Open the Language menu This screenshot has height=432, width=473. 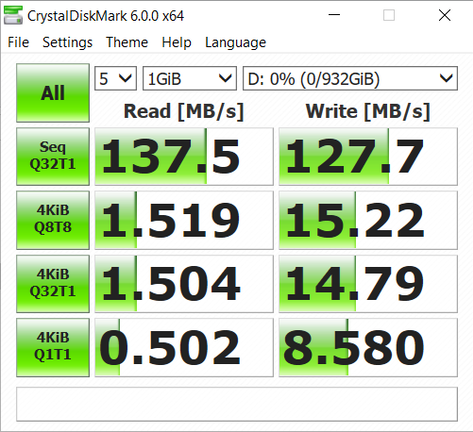tap(235, 42)
